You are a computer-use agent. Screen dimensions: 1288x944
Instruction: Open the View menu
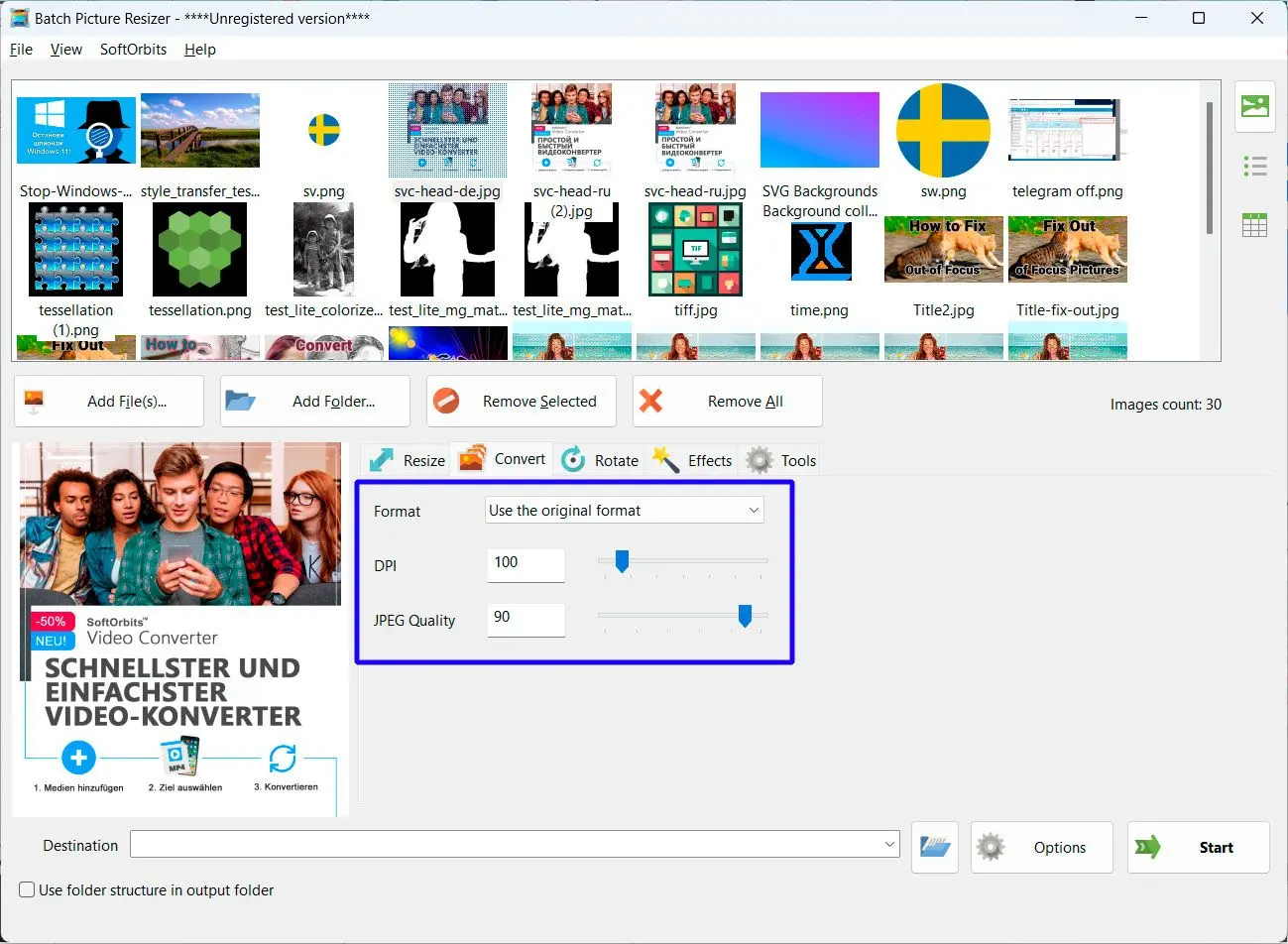[66, 50]
